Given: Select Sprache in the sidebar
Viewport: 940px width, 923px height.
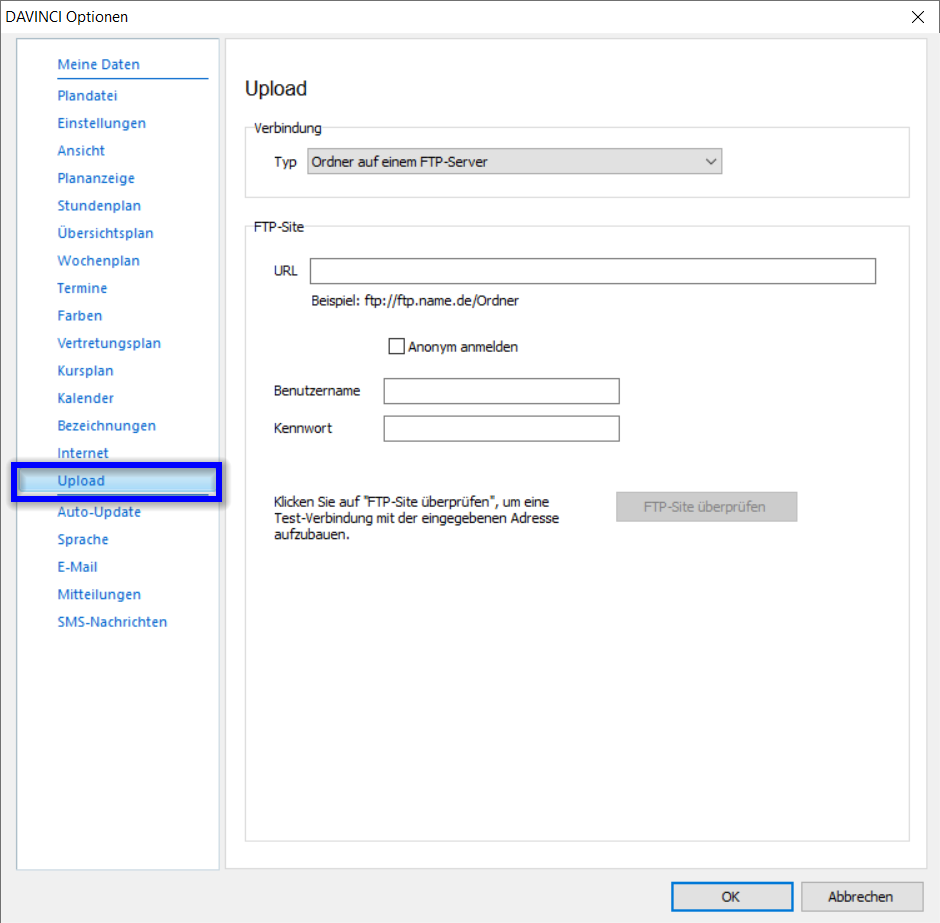Looking at the screenshot, I should (83, 539).
